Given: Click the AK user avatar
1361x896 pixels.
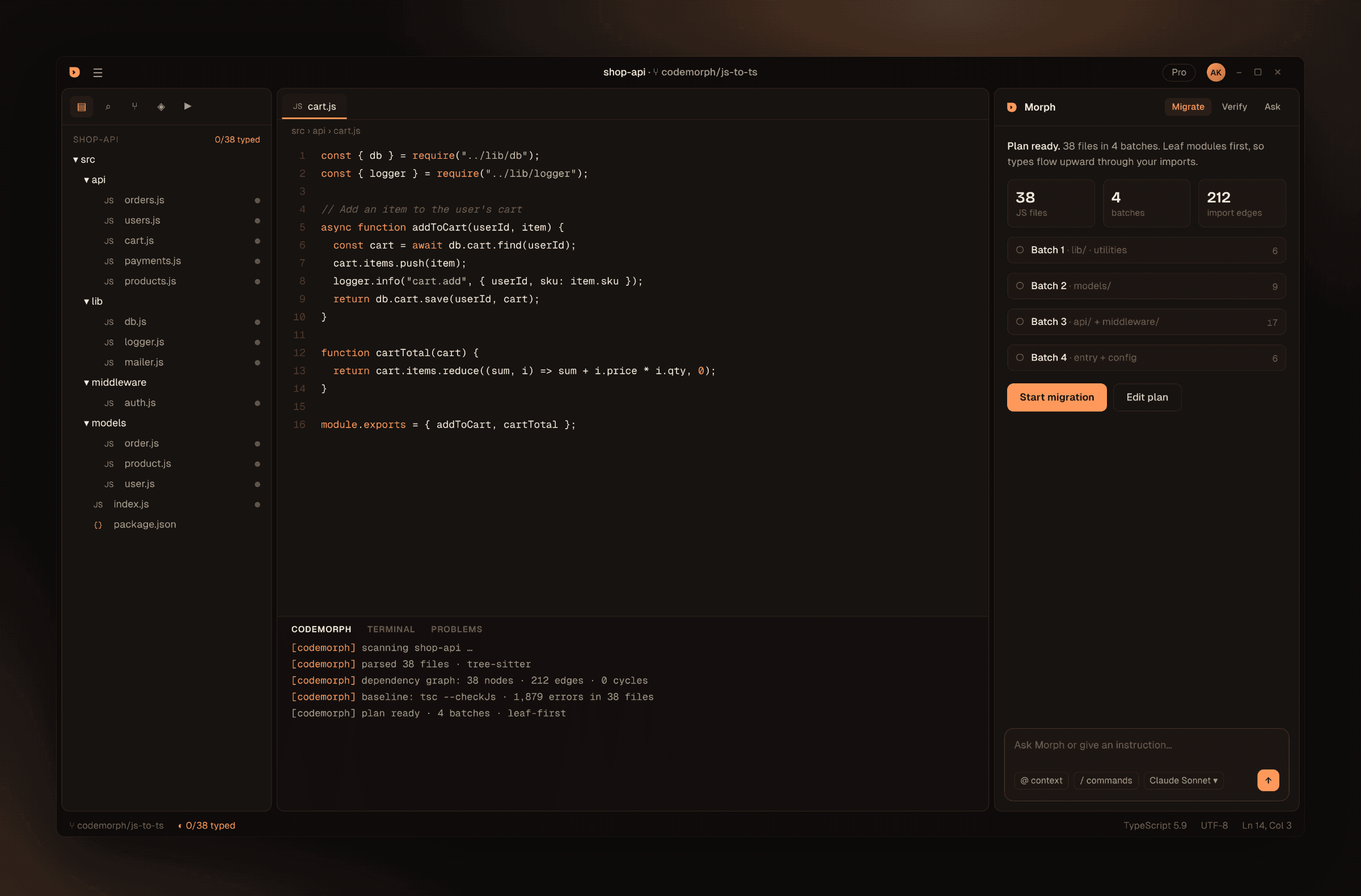Looking at the screenshot, I should [1215, 73].
